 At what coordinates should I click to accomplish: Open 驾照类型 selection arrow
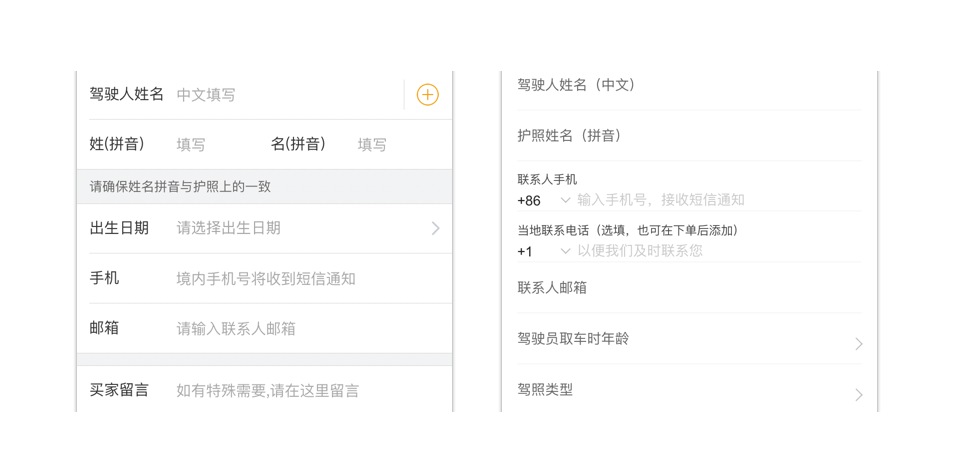(x=858, y=394)
